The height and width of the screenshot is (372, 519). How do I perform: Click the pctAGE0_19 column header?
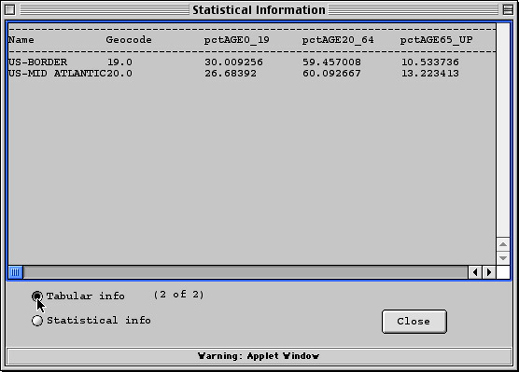237,40
